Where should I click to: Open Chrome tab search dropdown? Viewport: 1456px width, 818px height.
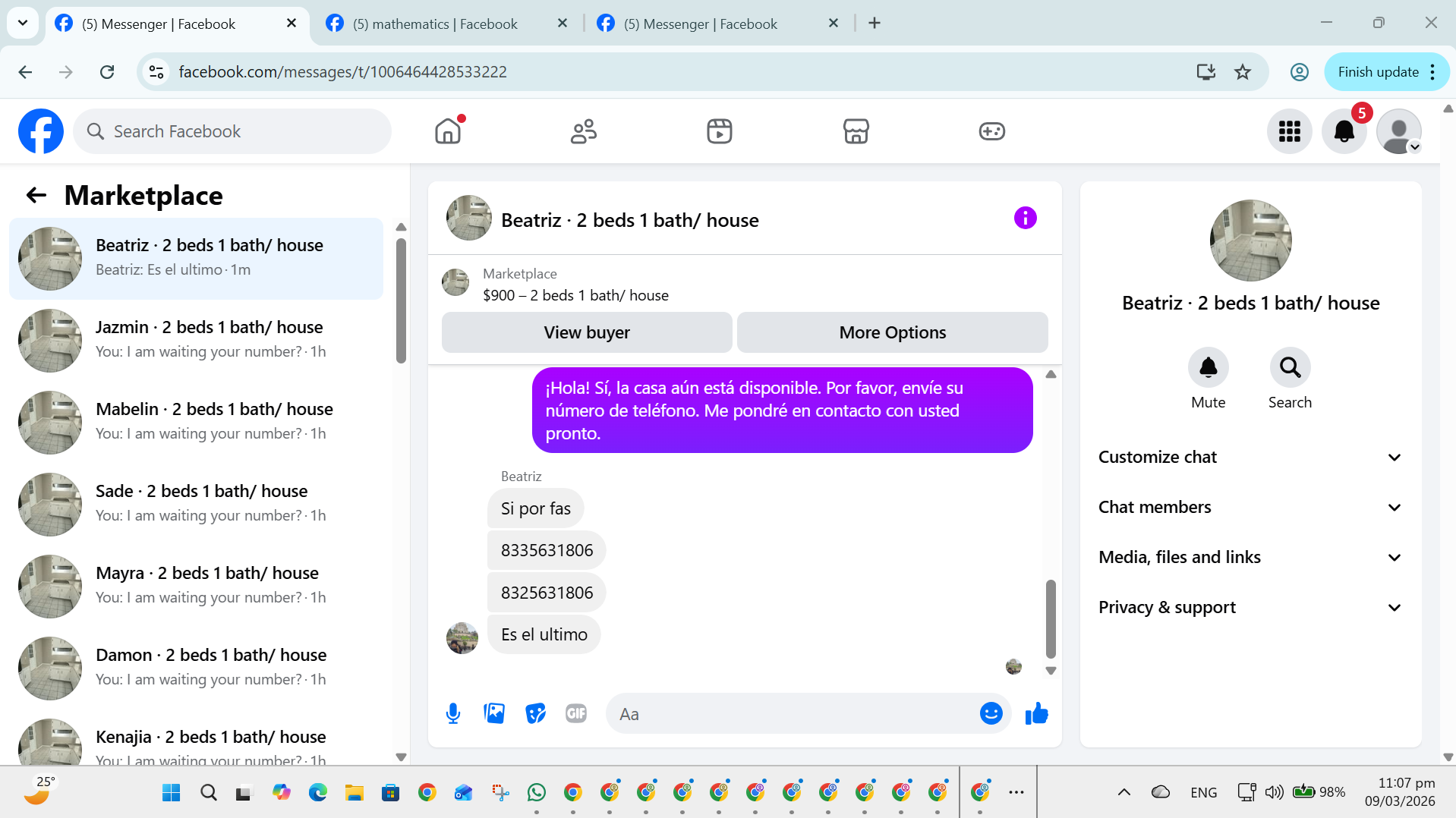(x=23, y=24)
